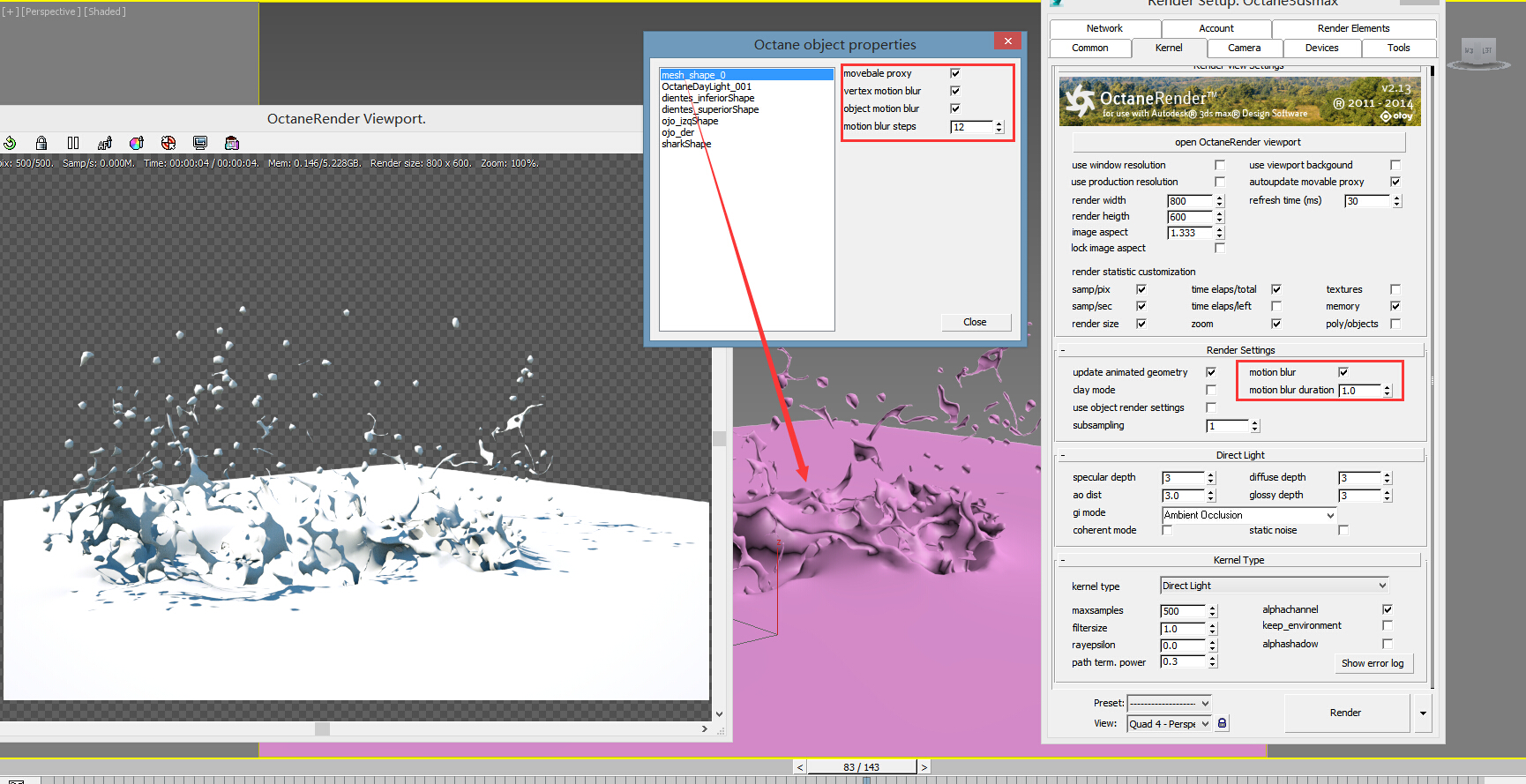Screen dimensions: 1526x784
Task: Enable use object render settings
Action: point(1211,407)
